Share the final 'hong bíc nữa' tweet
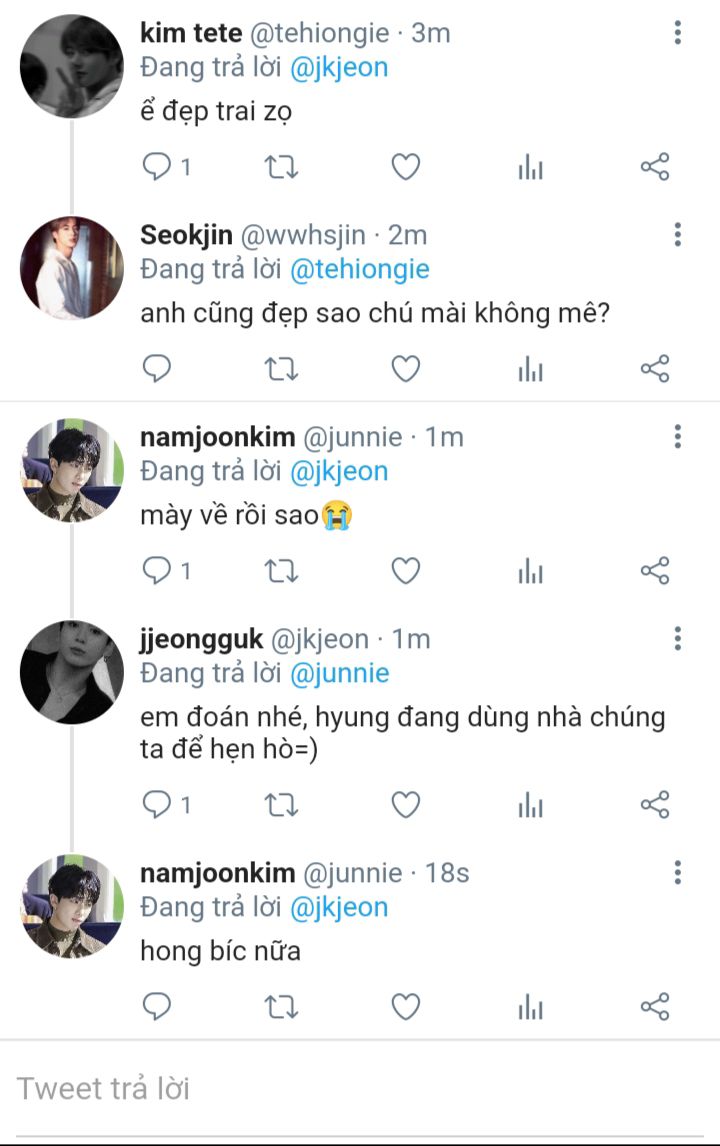 (x=655, y=1006)
